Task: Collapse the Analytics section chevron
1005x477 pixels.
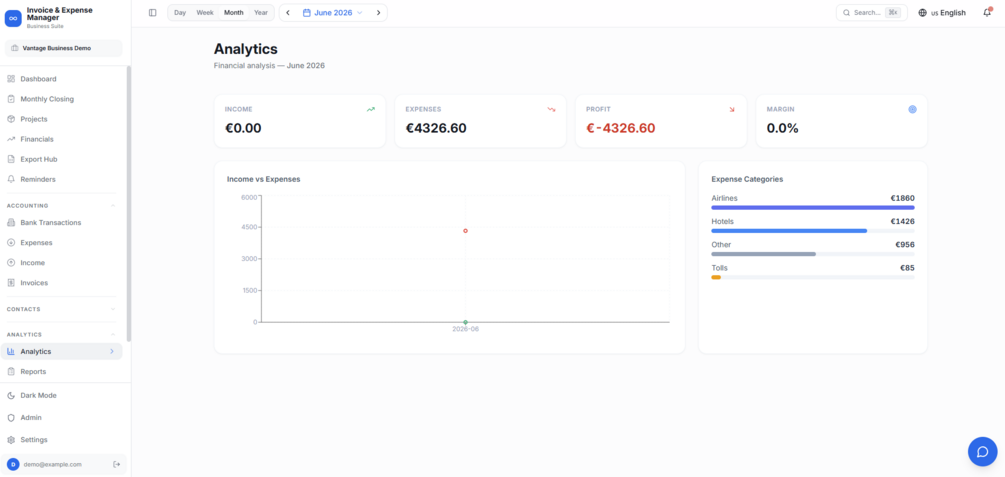Action: [x=113, y=335]
